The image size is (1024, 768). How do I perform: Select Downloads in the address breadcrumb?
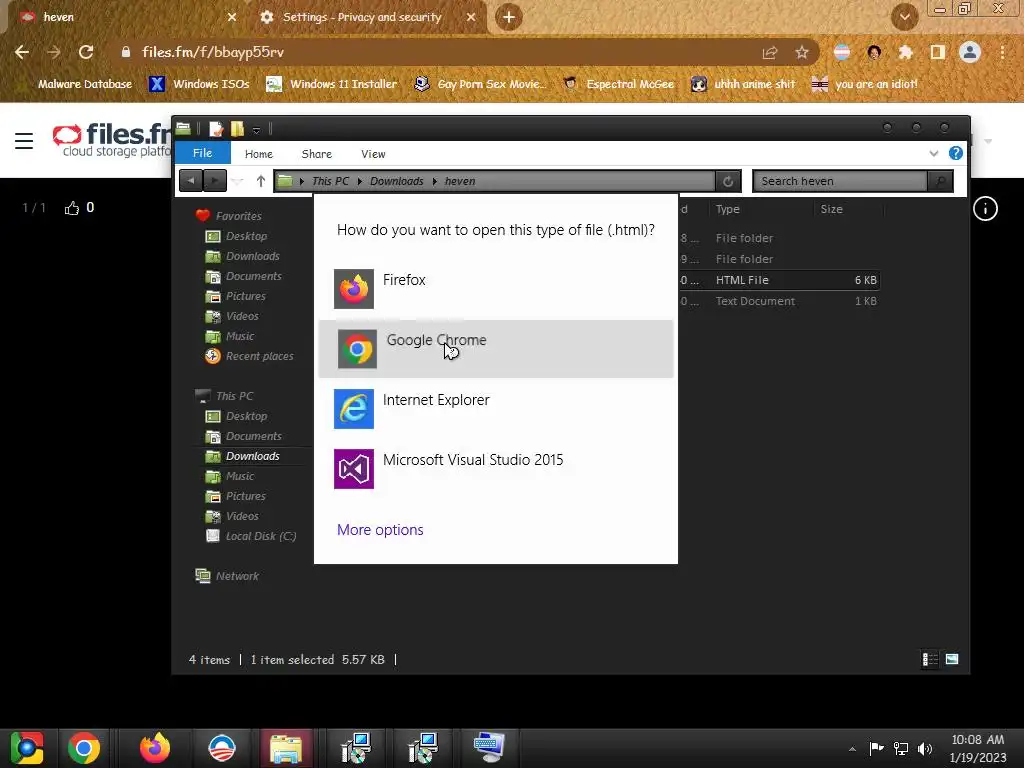(x=396, y=181)
